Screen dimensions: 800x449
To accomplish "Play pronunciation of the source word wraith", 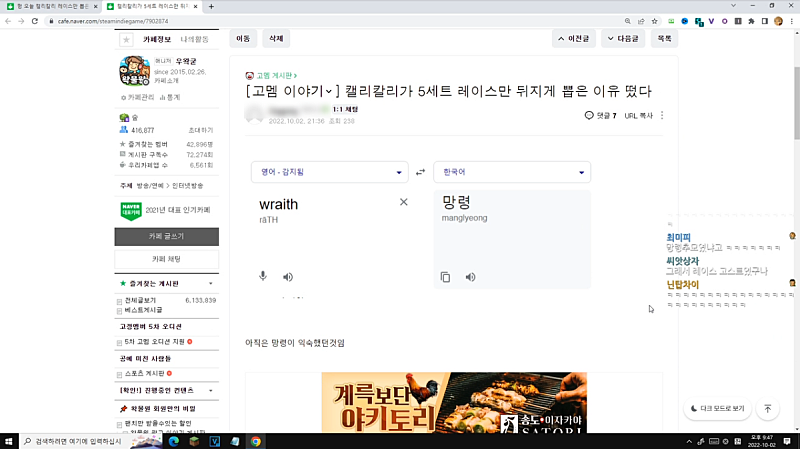I will [x=288, y=277].
